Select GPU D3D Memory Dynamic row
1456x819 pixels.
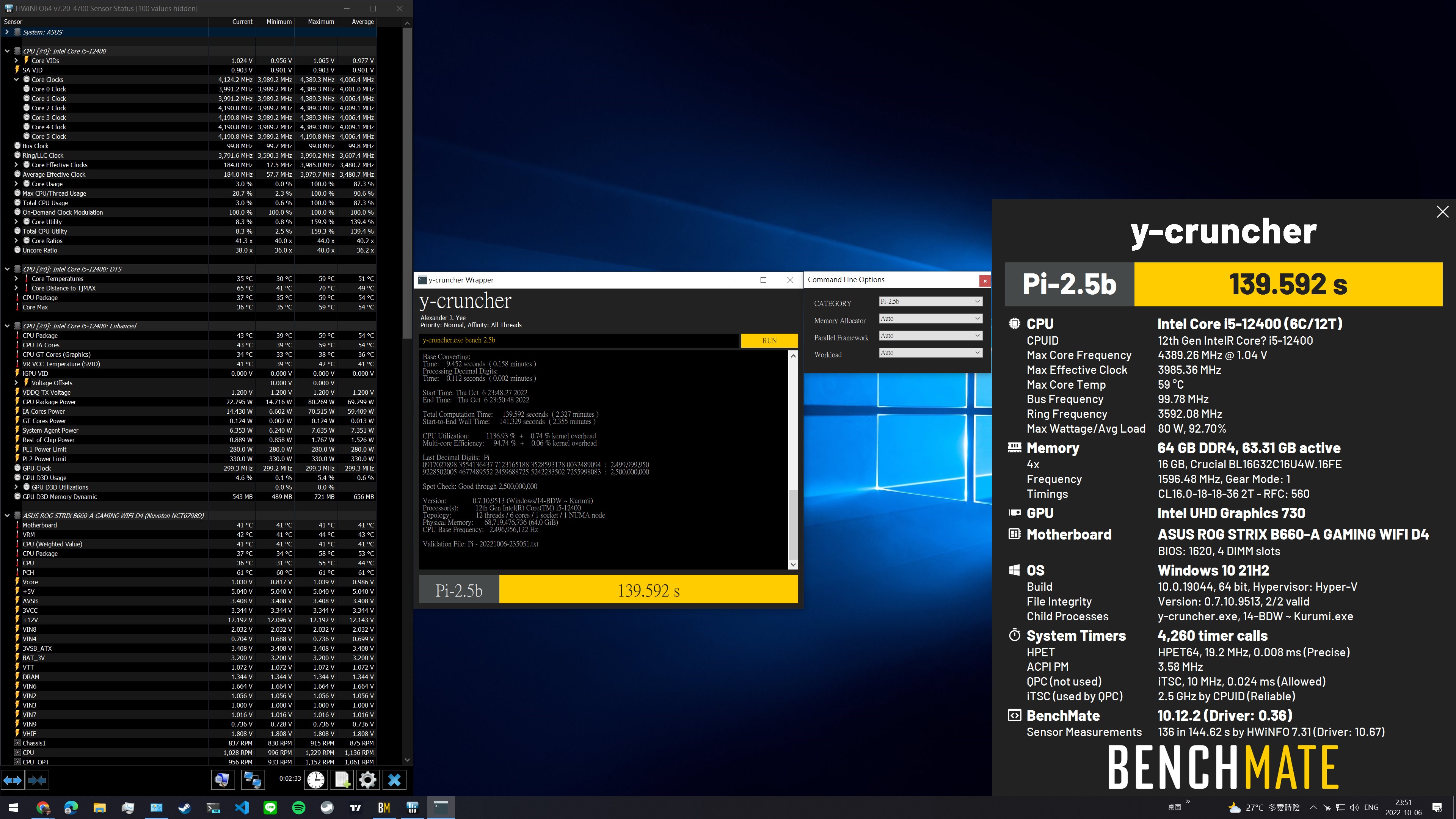pos(189,497)
